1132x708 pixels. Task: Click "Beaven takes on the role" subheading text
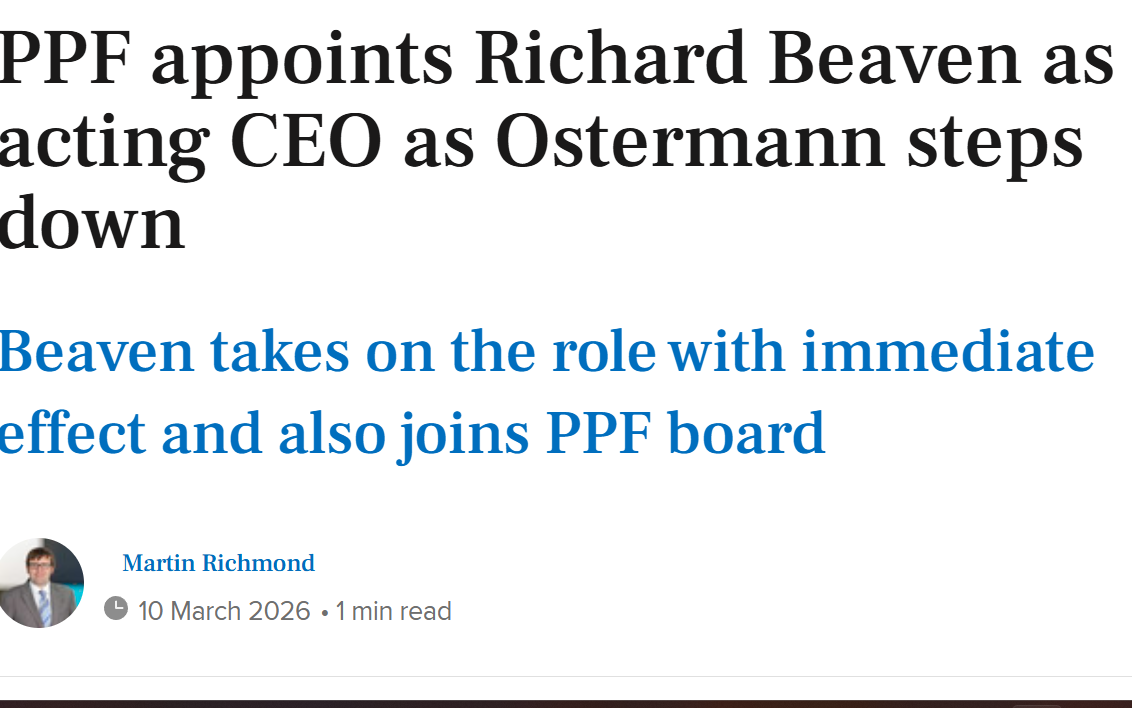point(328,351)
